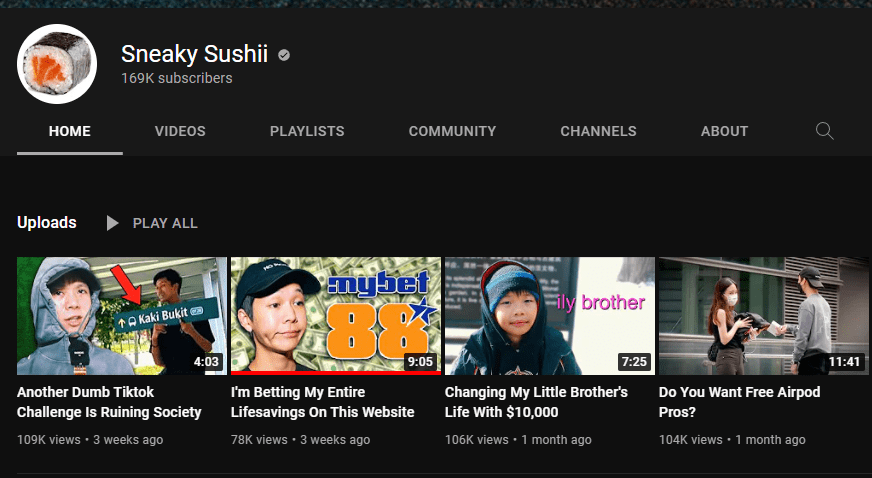The image size is (872, 478).
Task: Open the mybet 88 video thumbnail
Action: [x=336, y=316]
